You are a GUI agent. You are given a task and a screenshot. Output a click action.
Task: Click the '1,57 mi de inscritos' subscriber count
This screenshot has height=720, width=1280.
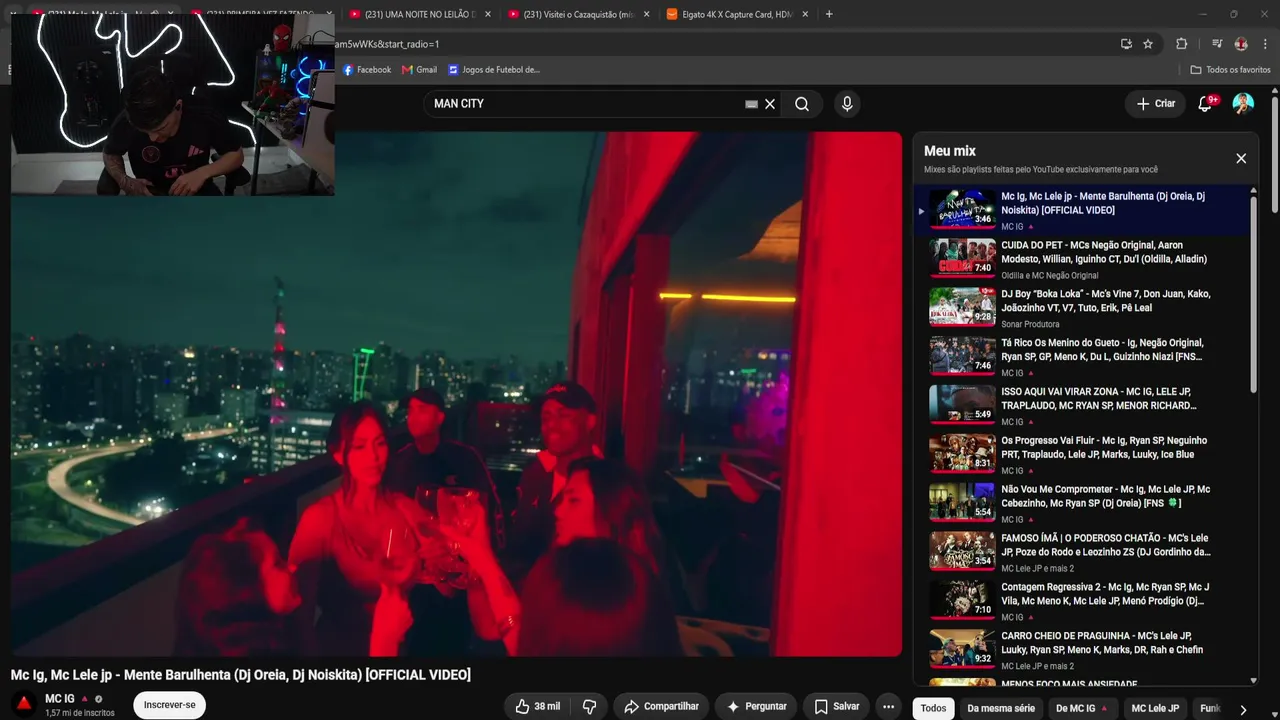(80, 713)
